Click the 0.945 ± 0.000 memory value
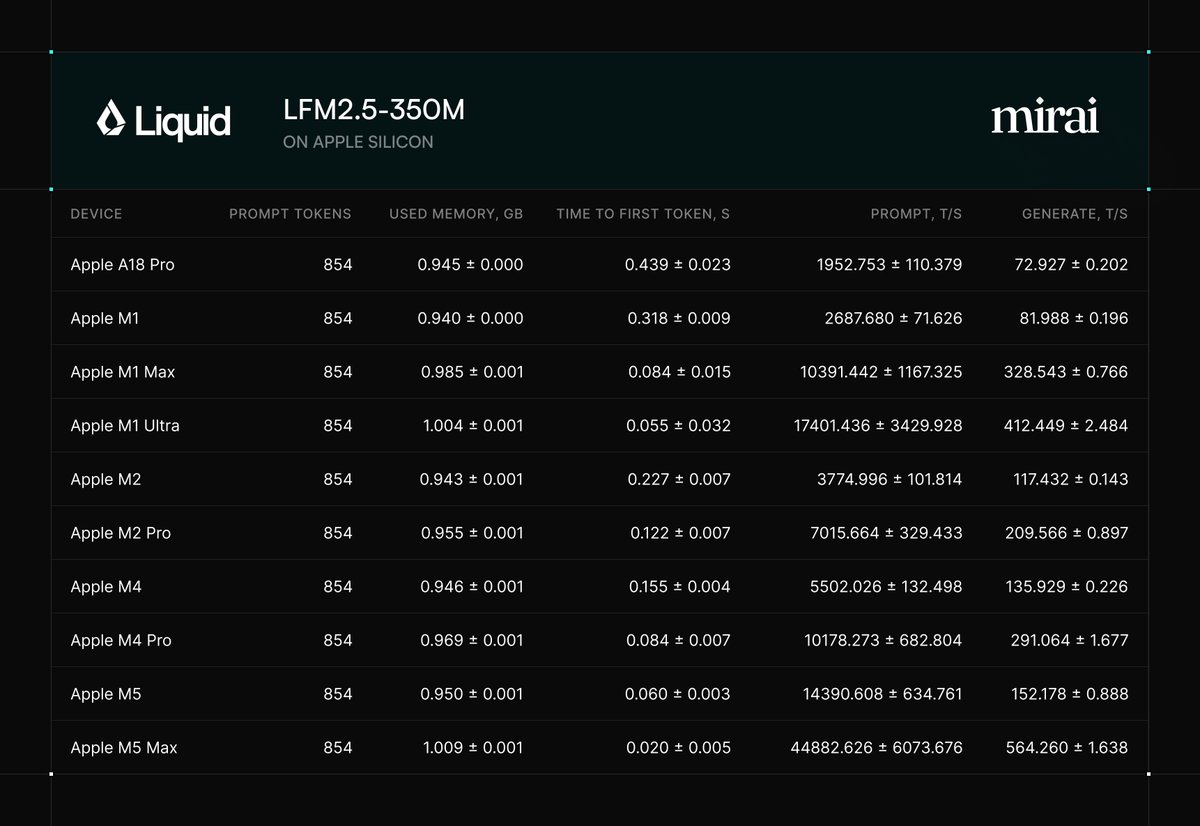The height and width of the screenshot is (826, 1200). [x=470, y=265]
